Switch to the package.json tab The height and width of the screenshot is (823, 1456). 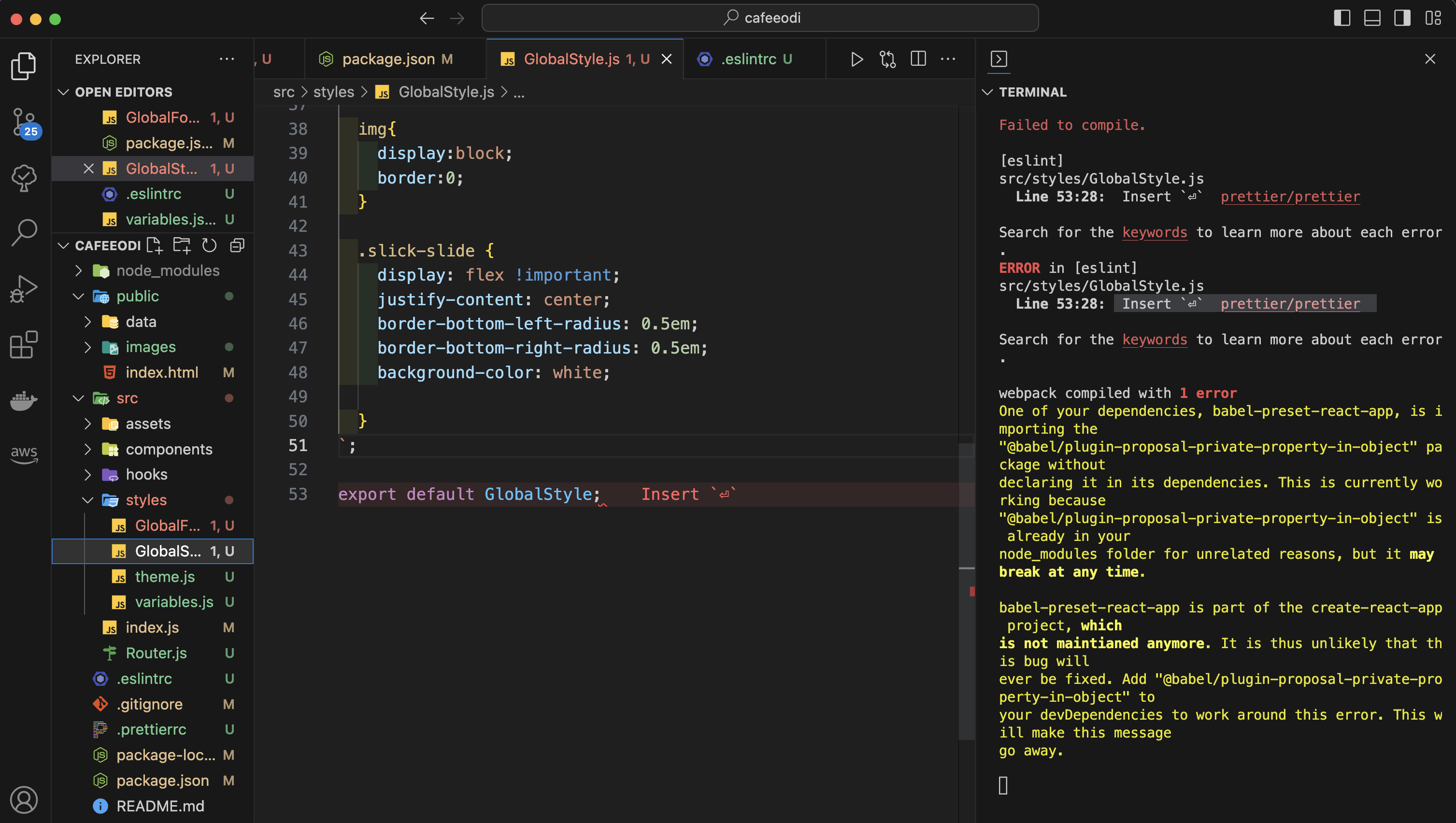(388, 59)
